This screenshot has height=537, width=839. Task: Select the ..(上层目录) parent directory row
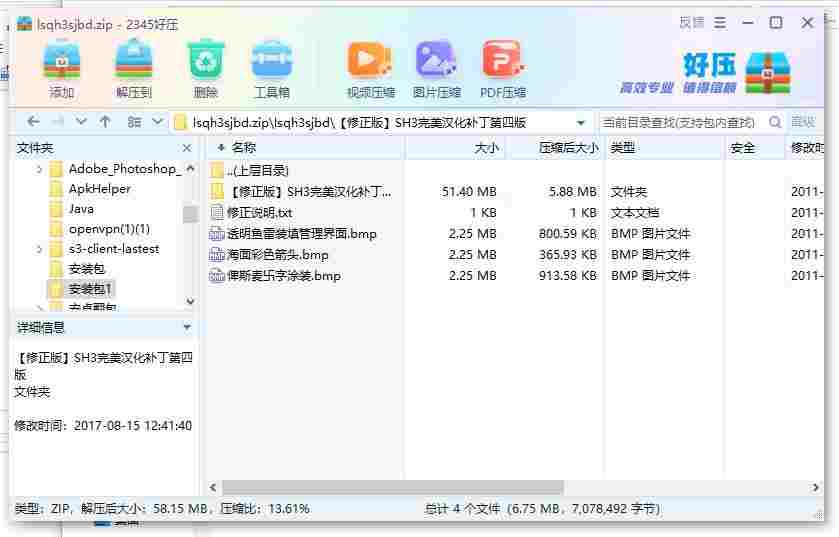(x=515, y=171)
